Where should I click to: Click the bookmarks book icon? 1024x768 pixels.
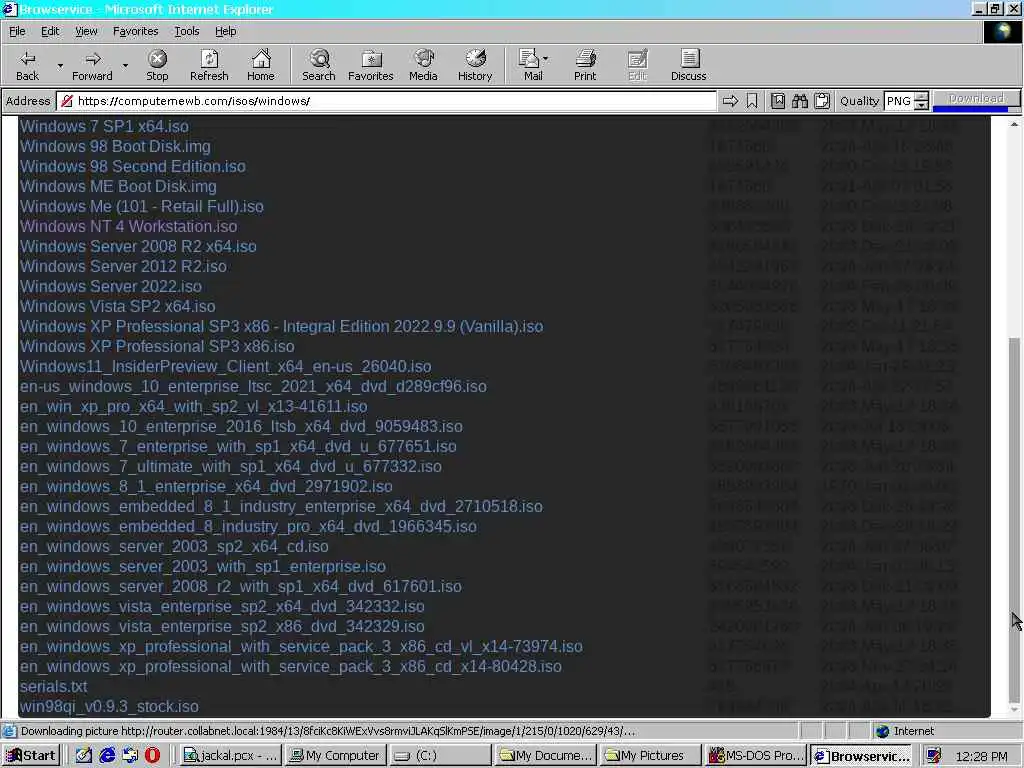[x=778, y=101]
